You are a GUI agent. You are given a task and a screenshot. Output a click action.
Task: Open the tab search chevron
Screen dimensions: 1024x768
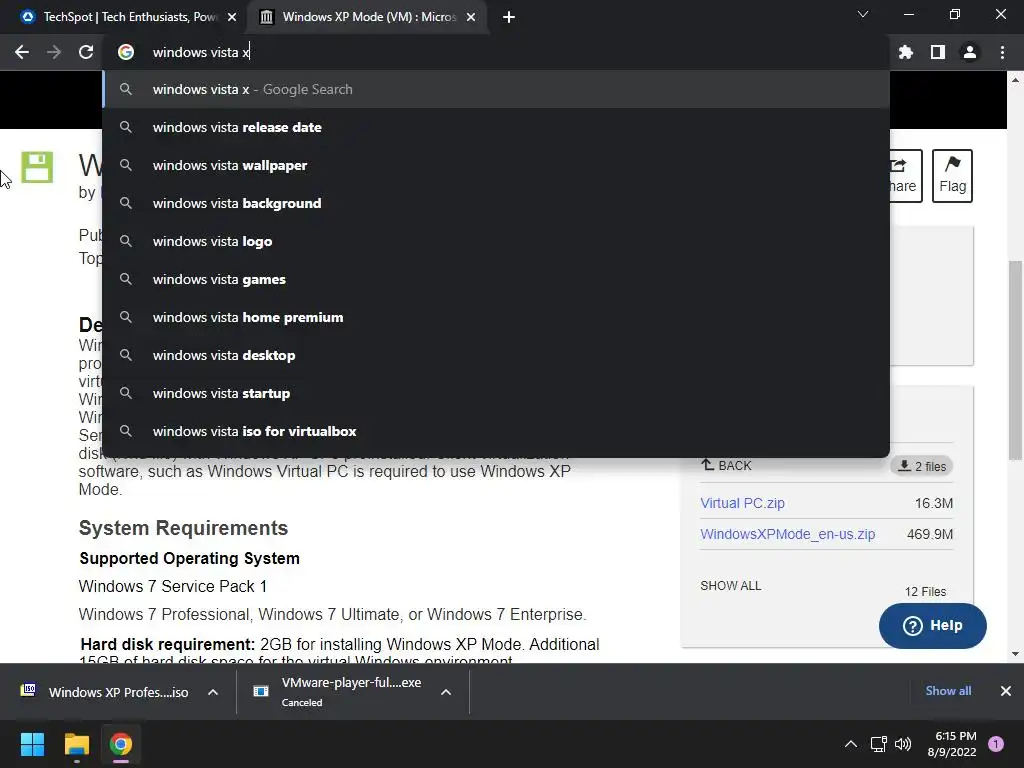pos(863,14)
